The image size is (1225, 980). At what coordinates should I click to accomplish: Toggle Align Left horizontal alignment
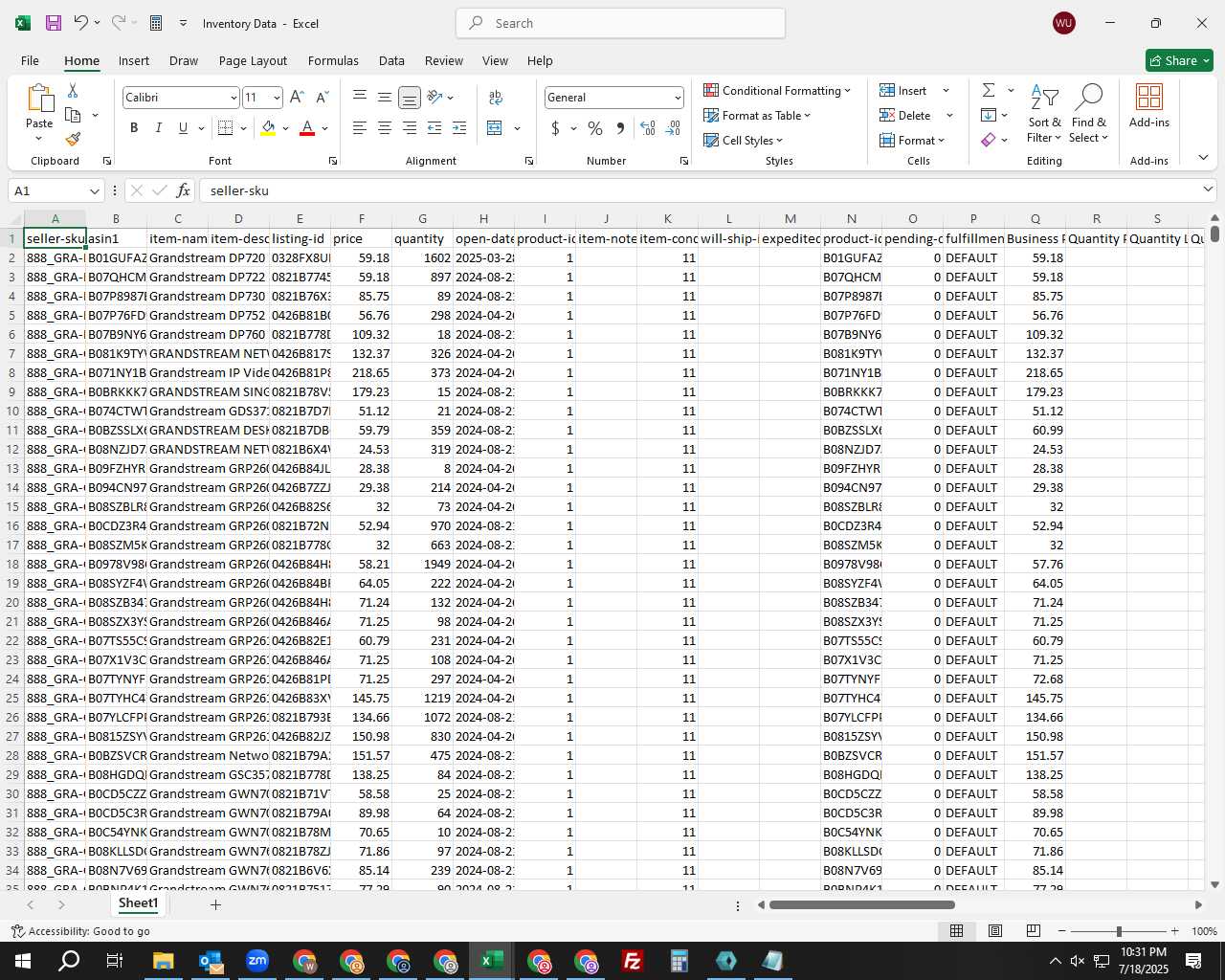pyautogui.click(x=360, y=128)
